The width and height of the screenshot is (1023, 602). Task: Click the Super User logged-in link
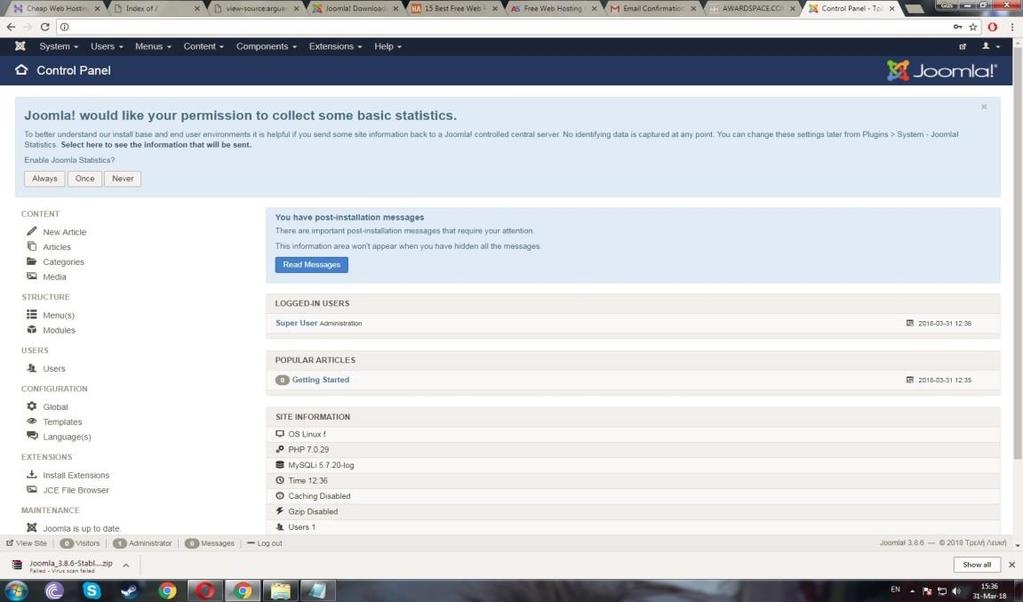pyautogui.click(x=296, y=323)
